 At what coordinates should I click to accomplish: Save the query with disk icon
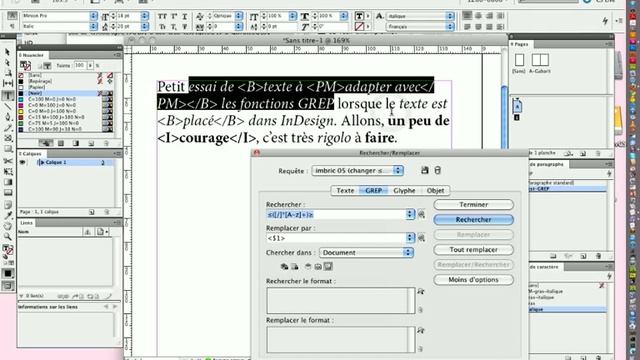(424, 170)
